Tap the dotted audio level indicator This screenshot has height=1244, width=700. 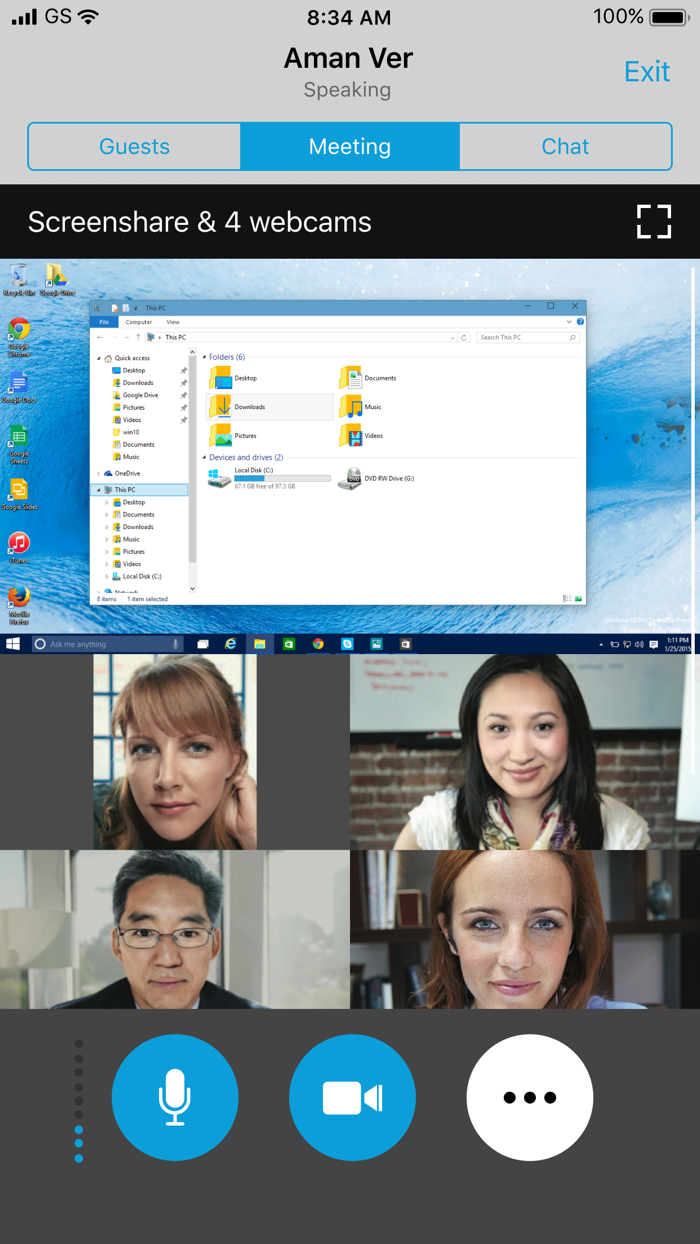pyautogui.click(x=79, y=1101)
